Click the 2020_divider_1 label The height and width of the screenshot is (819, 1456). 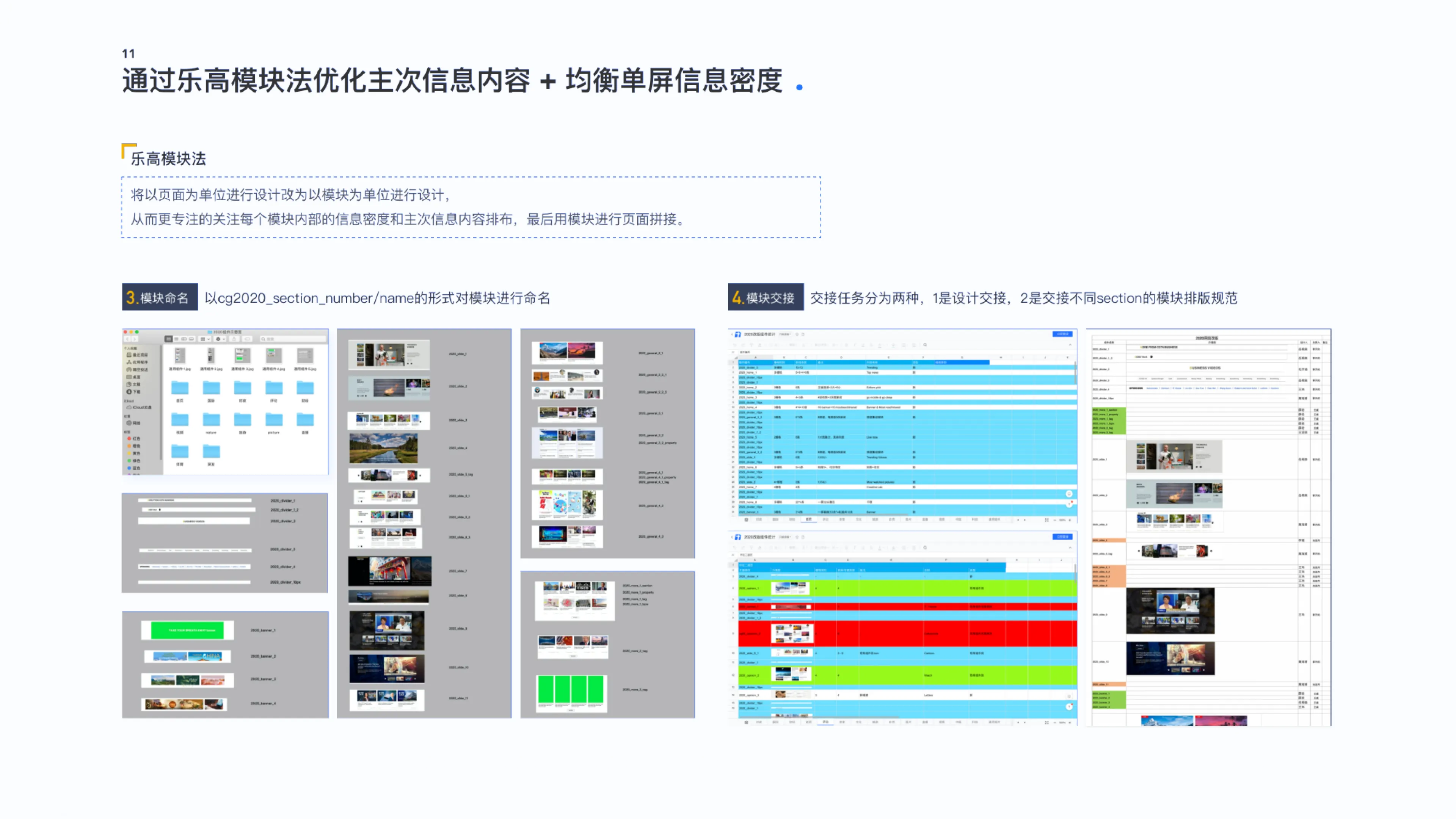(x=282, y=501)
